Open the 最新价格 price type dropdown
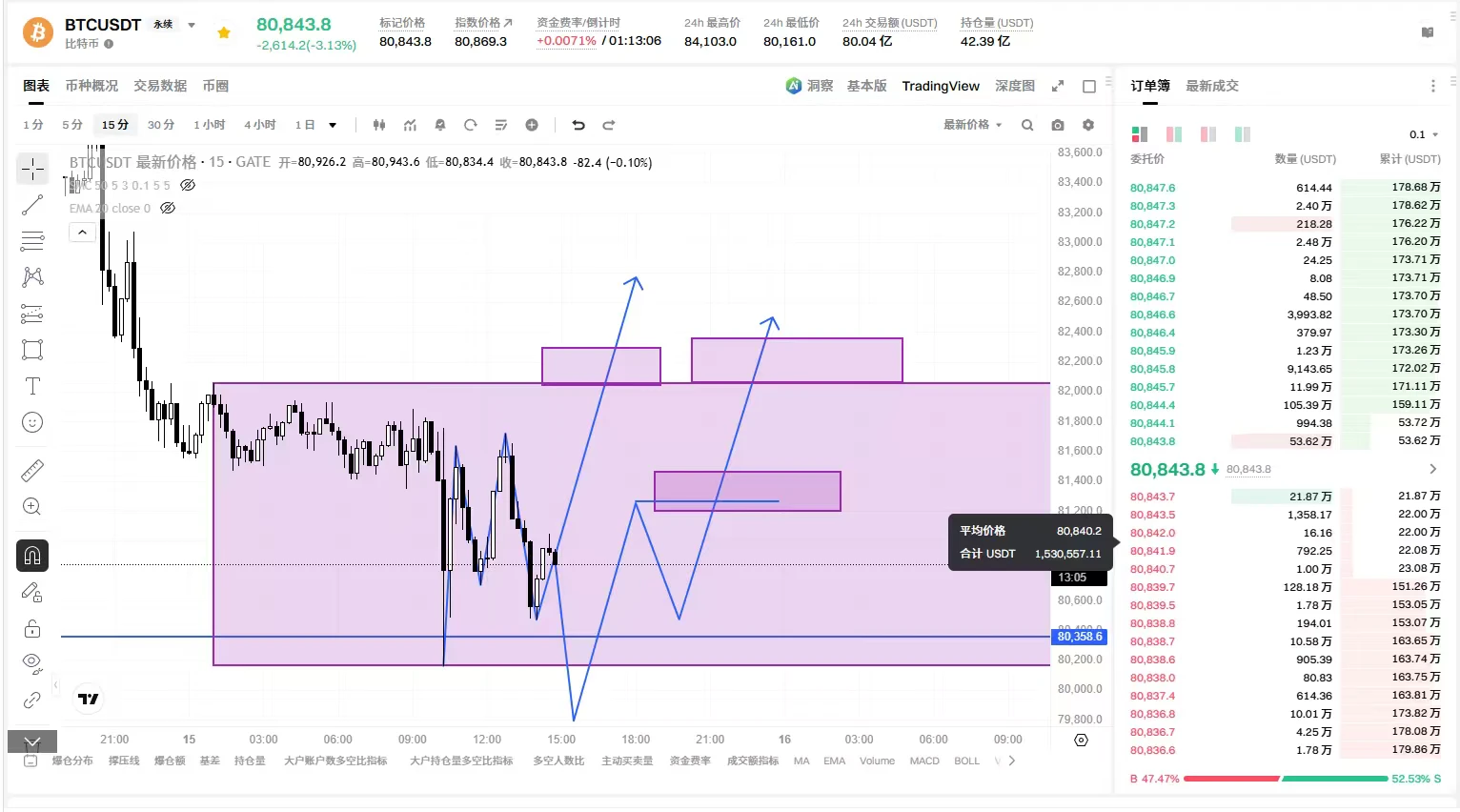The height and width of the screenshot is (812, 1460). tap(973, 125)
